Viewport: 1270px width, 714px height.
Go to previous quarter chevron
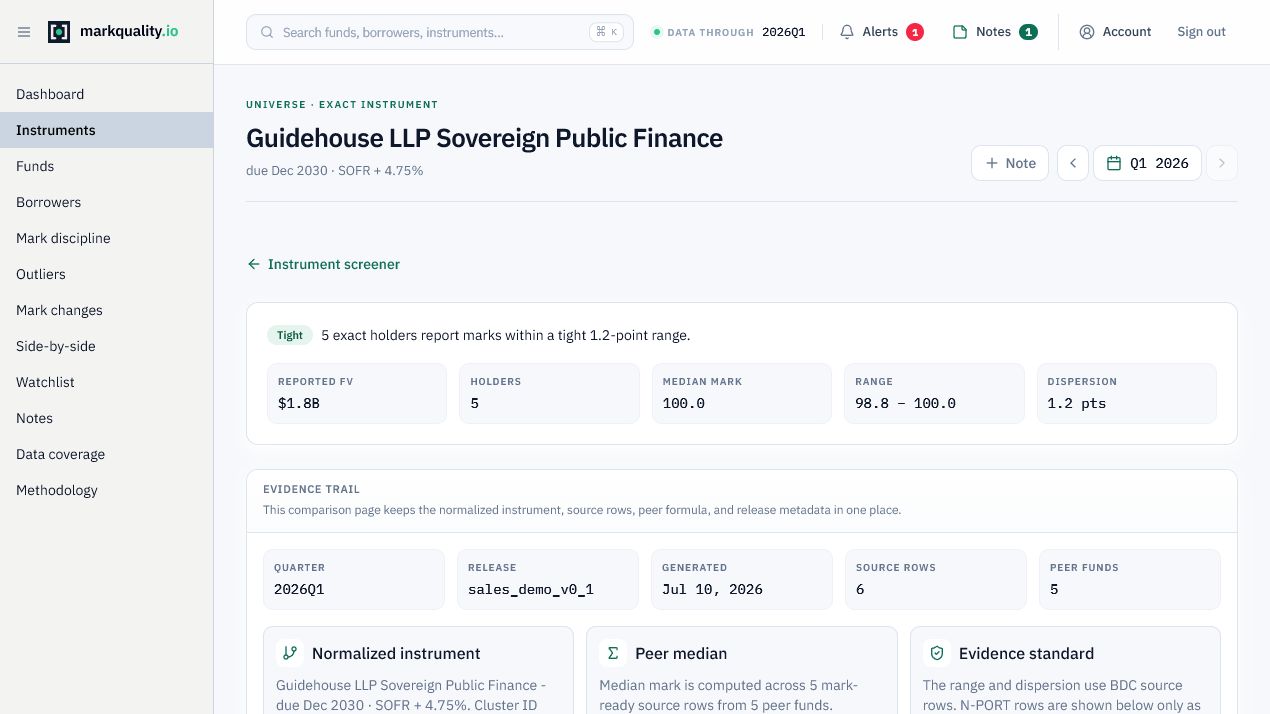(1073, 163)
